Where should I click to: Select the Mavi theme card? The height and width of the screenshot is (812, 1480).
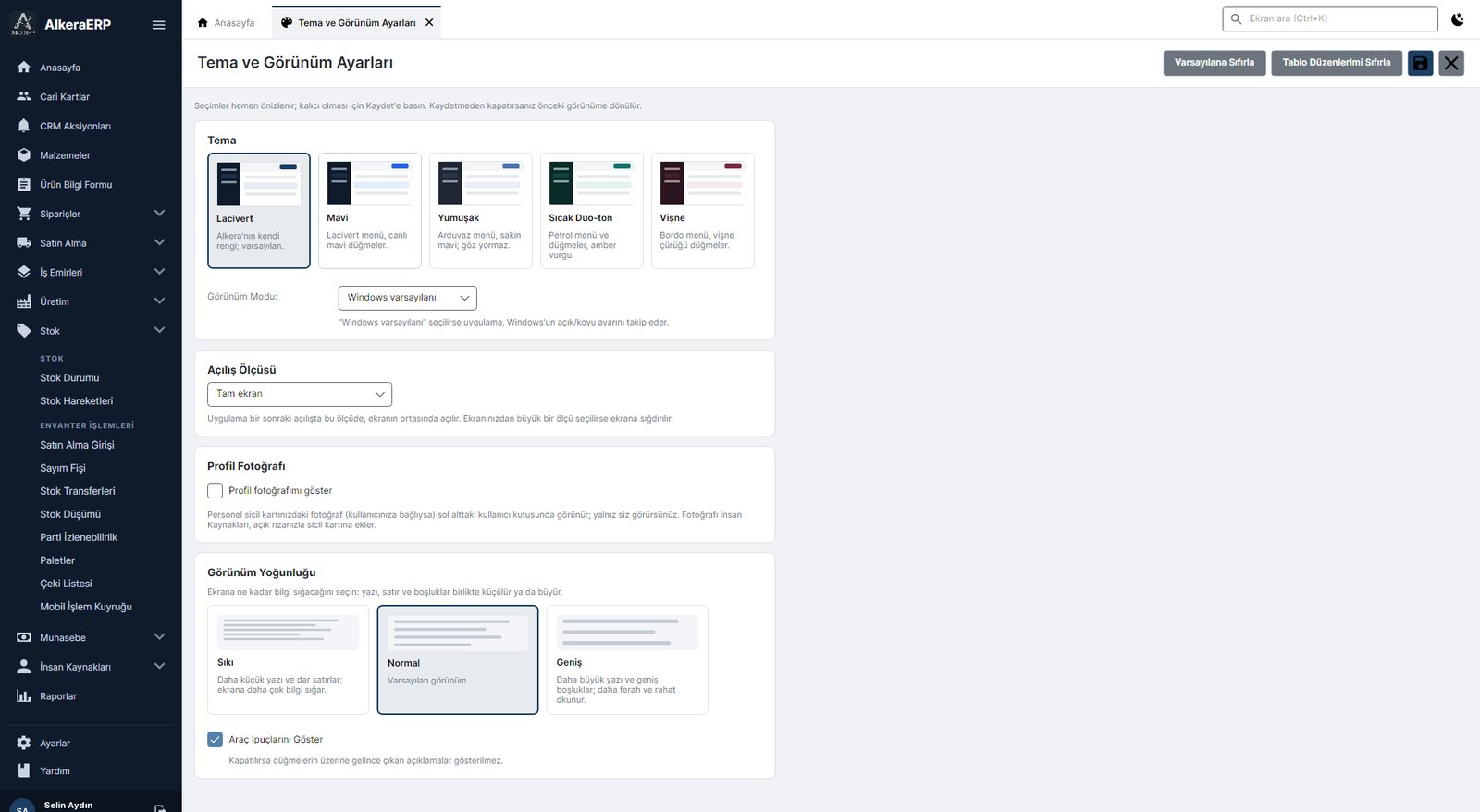pyautogui.click(x=370, y=211)
